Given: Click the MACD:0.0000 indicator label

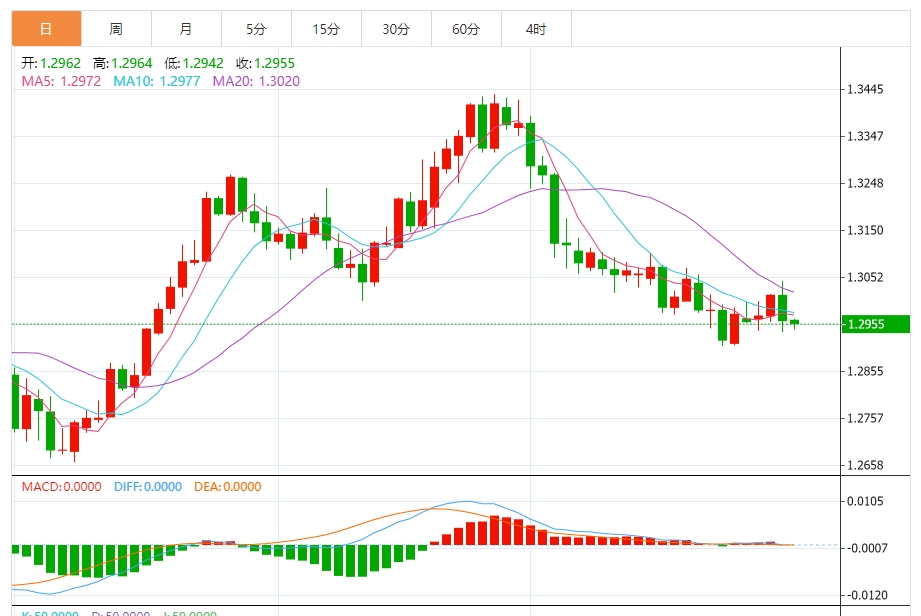Looking at the screenshot, I should (x=61, y=487).
